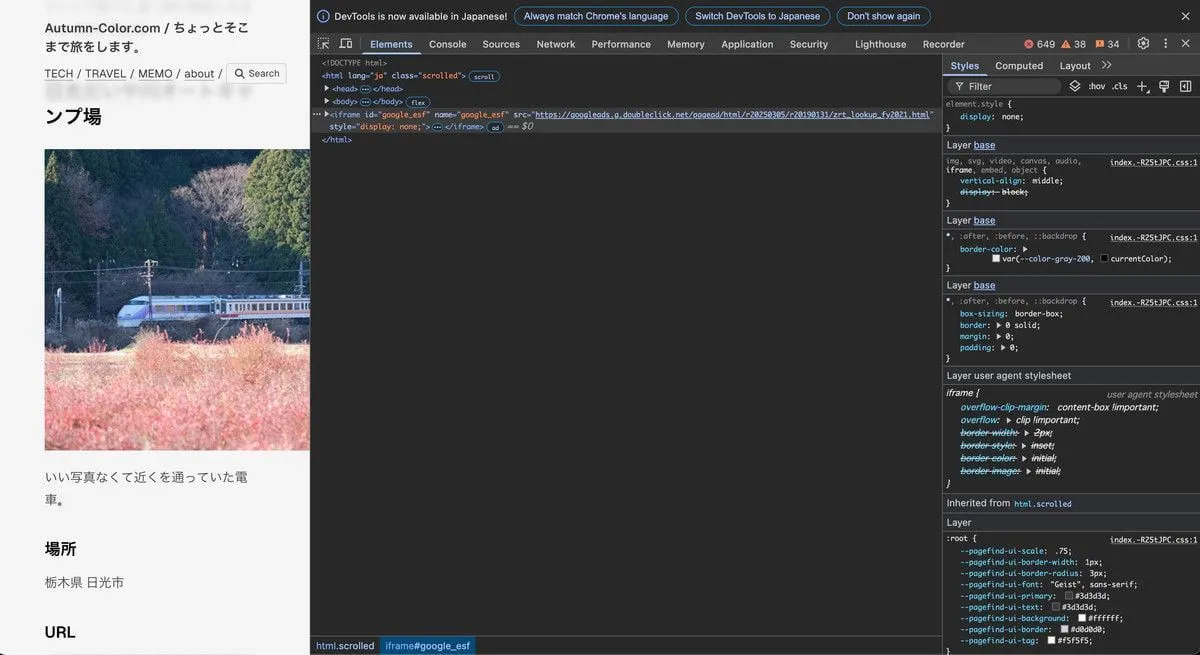1200x655 pixels.
Task: Open the Network tab
Action: click(x=555, y=44)
